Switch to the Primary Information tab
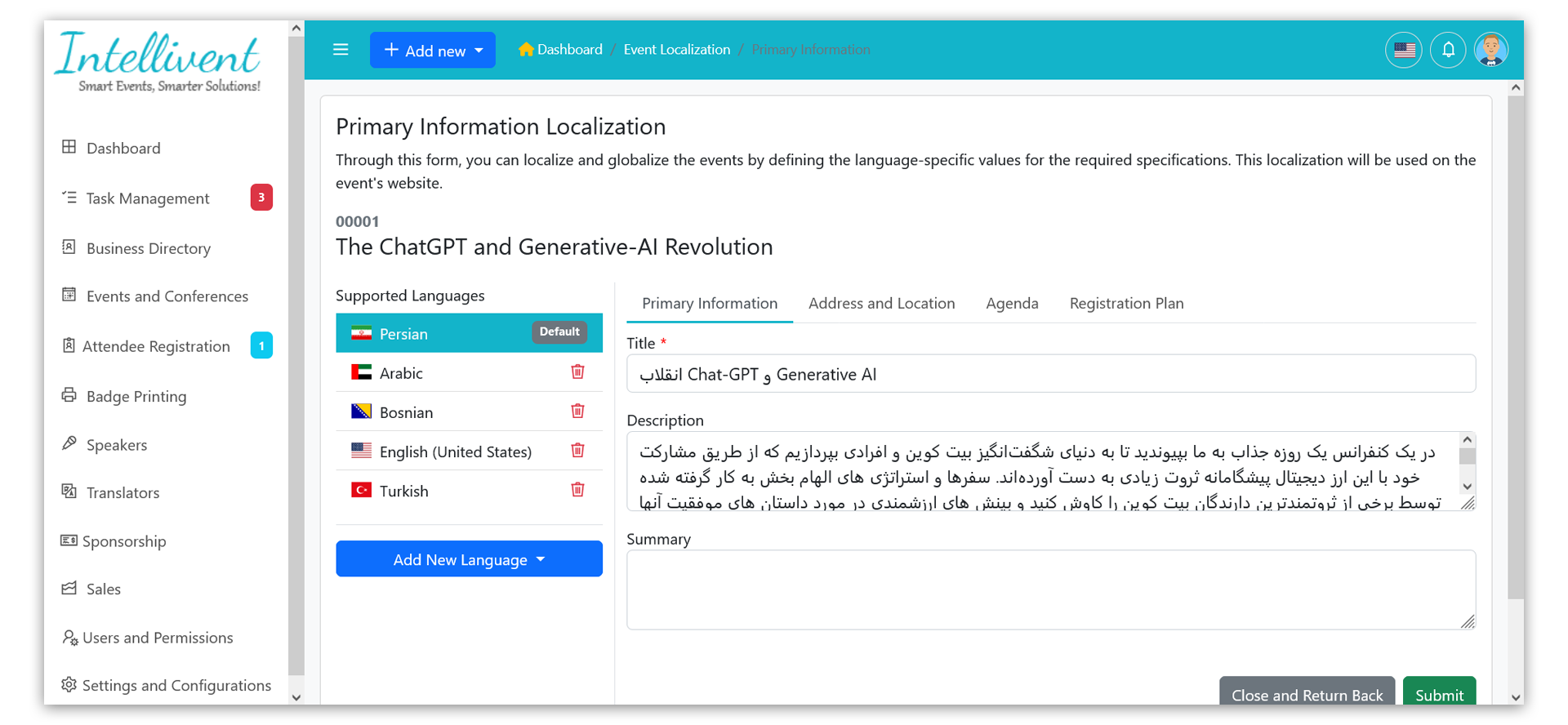This screenshot has width=1568, height=725. click(710, 303)
